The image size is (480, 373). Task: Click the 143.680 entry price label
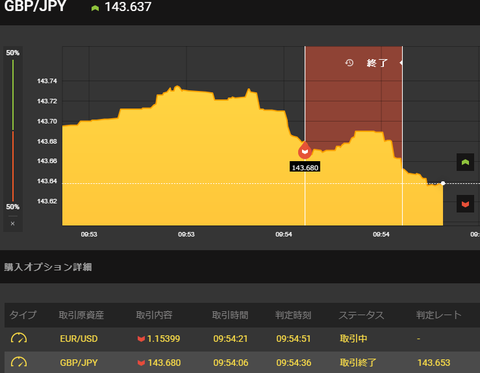305,167
